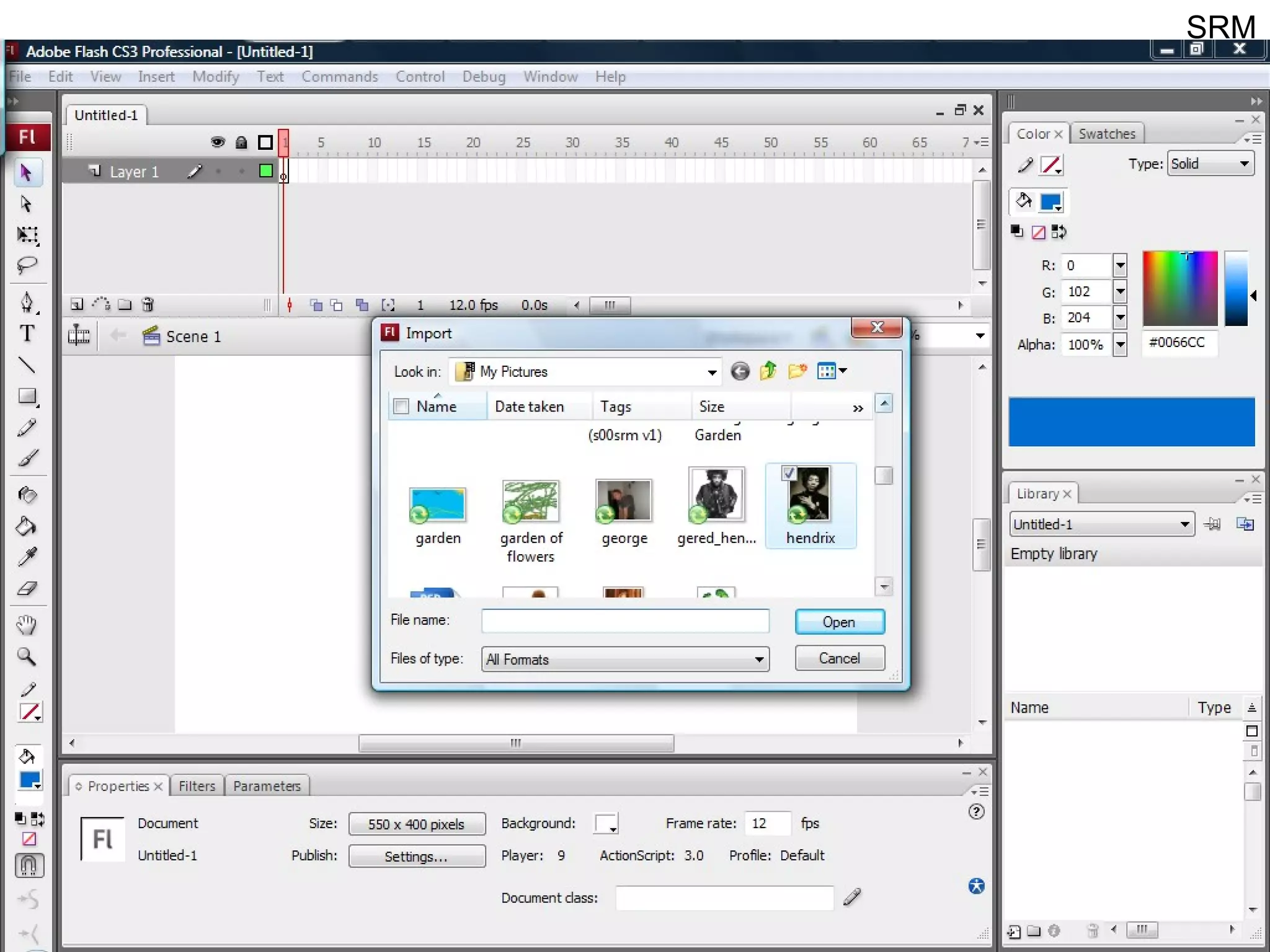Switch to the Swatches tab
The width and height of the screenshot is (1270, 952).
(1106, 134)
